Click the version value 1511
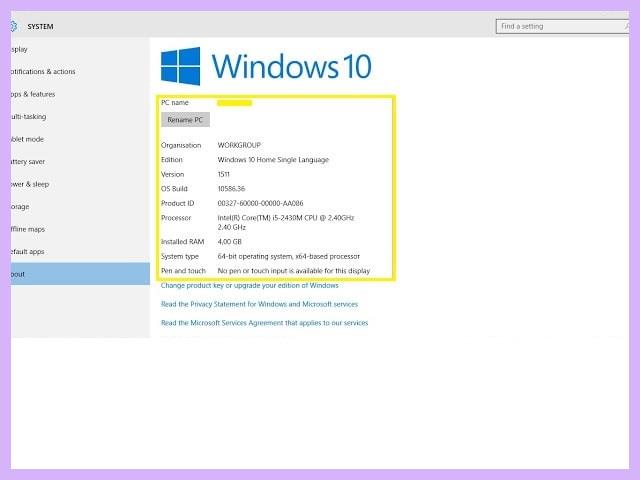Viewport: 640px width, 480px height. point(224,174)
